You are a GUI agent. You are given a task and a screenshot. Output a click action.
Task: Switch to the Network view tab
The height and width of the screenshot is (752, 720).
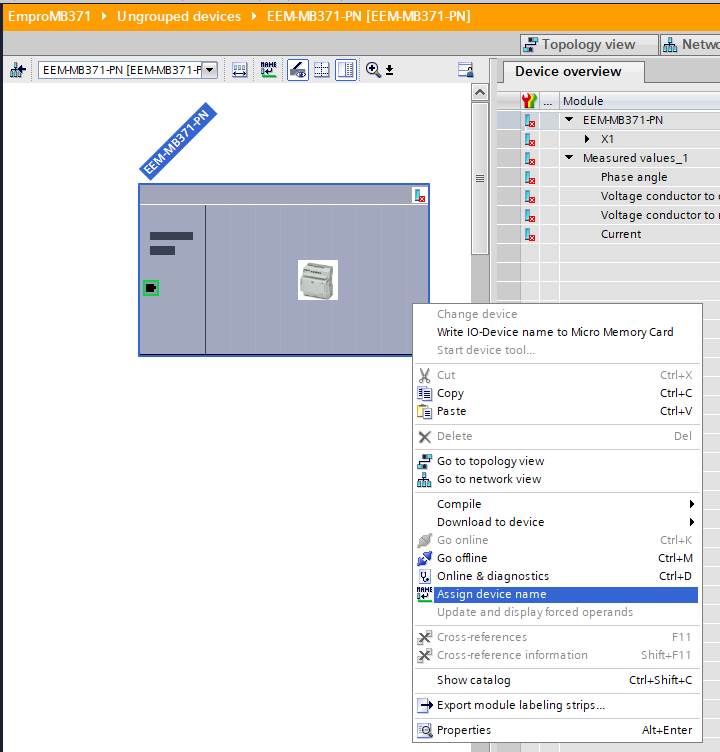click(x=690, y=45)
